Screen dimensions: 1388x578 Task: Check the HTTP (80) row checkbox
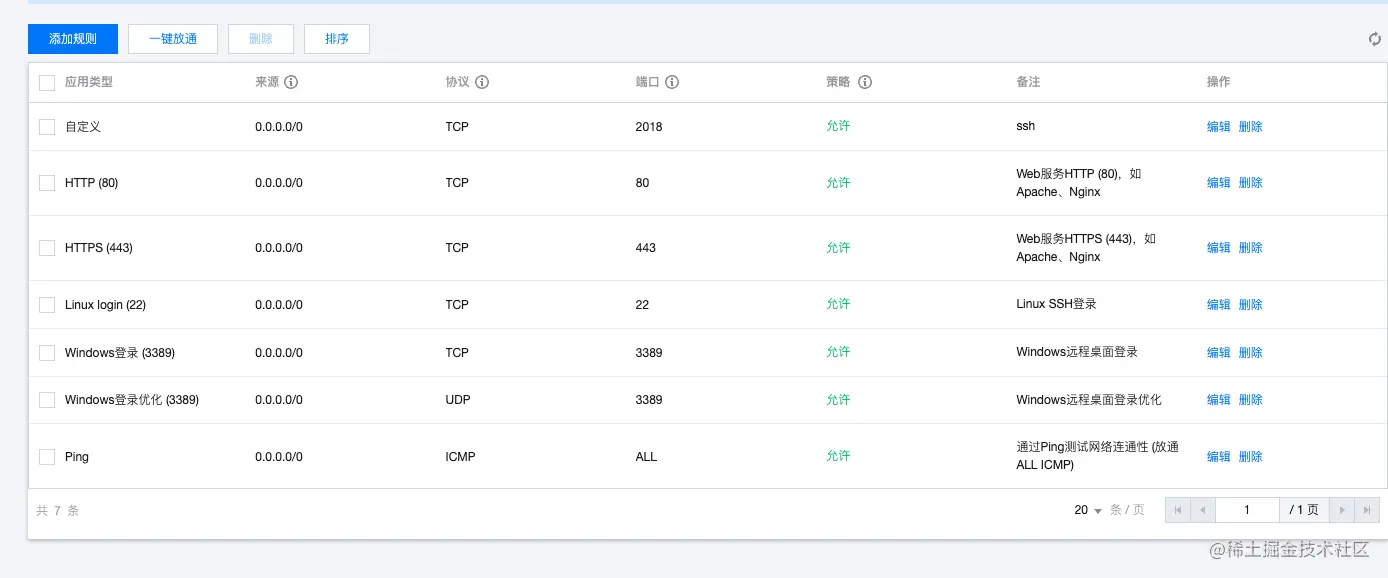47,183
